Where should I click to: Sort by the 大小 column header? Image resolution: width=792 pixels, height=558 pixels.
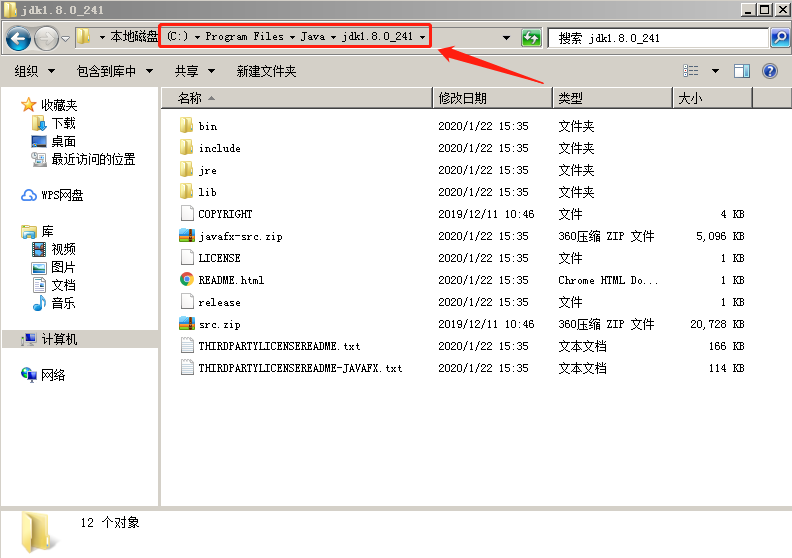click(x=713, y=98)
